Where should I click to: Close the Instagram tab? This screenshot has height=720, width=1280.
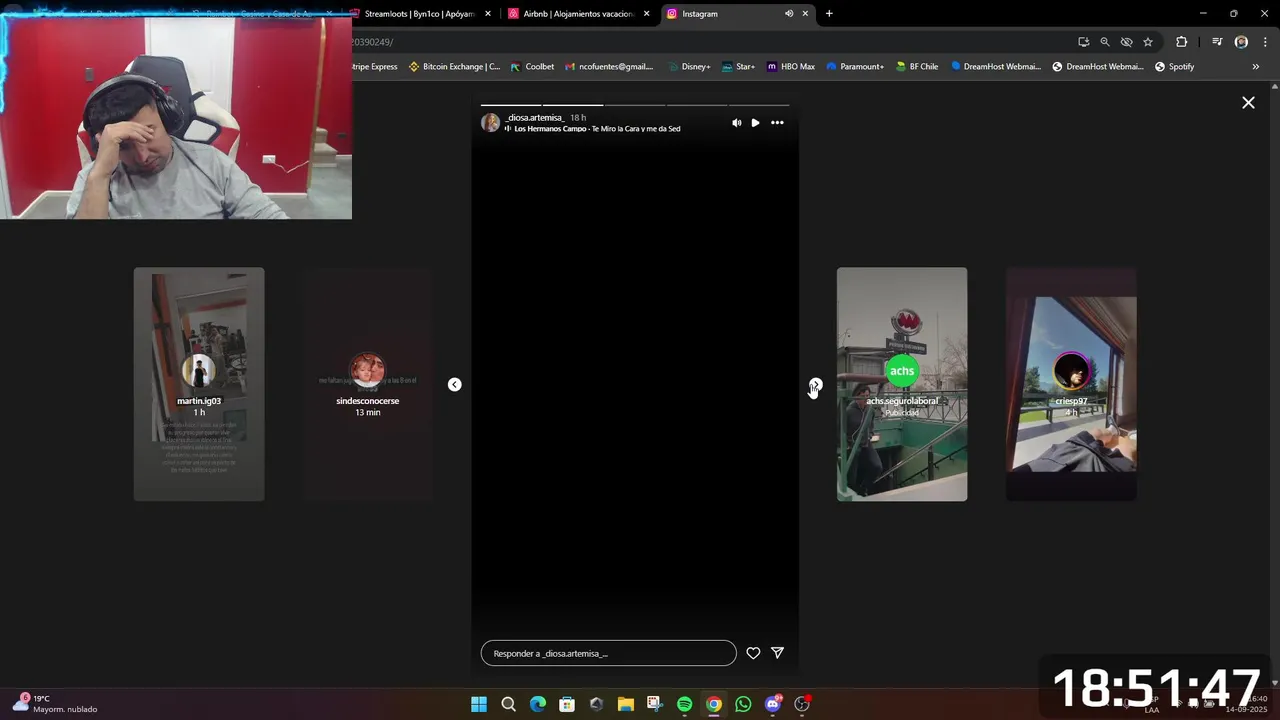tap(805, 14)
